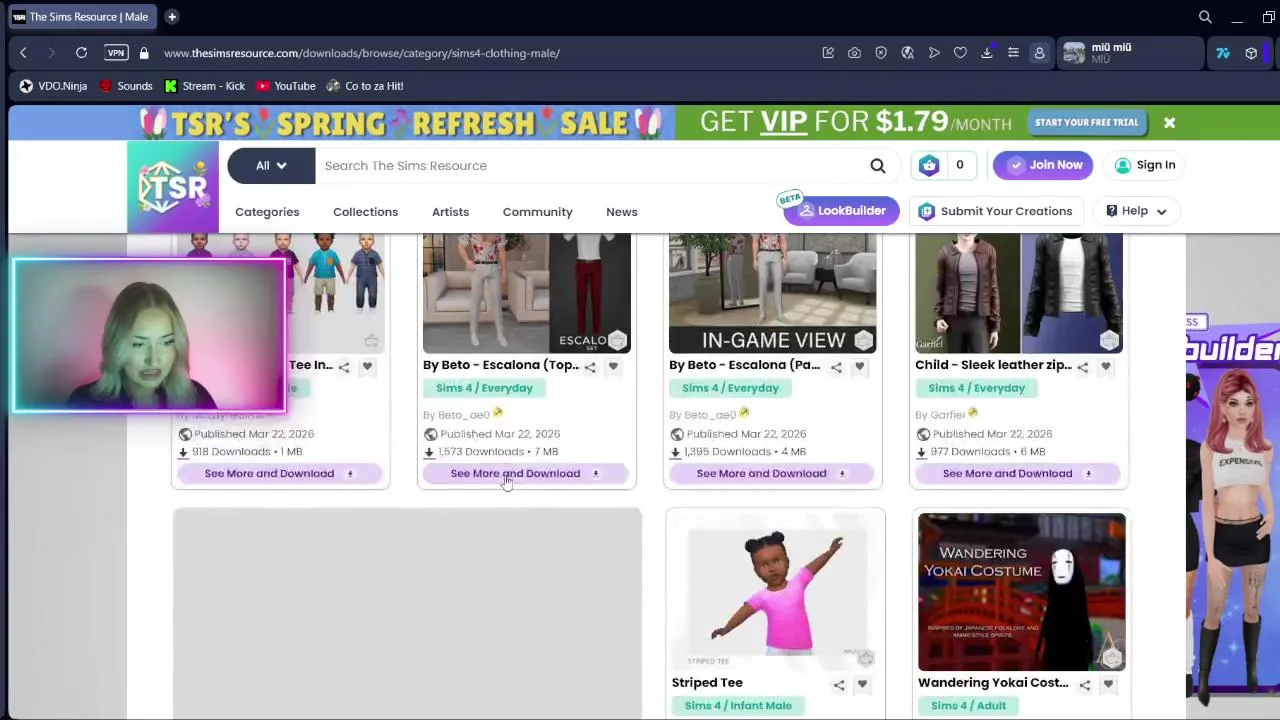1280x720 pixels.
Task: Open the miū miū player widget
Action: 1130,53
